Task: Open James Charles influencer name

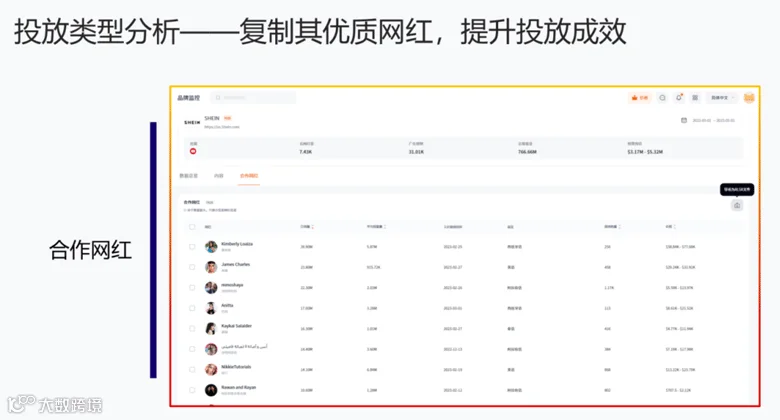Action: pos(235,264)
